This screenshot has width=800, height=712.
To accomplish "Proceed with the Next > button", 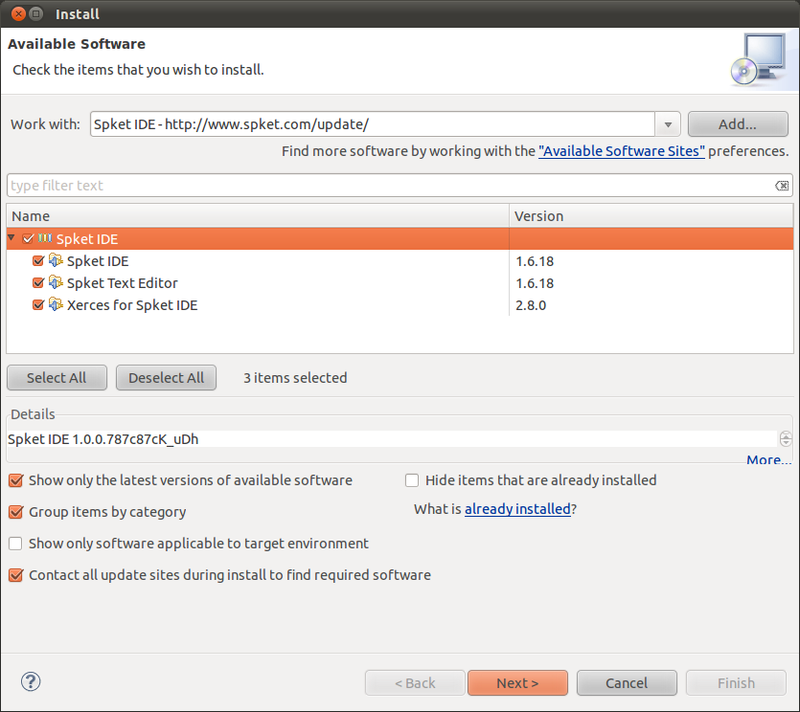I will 517,683.
